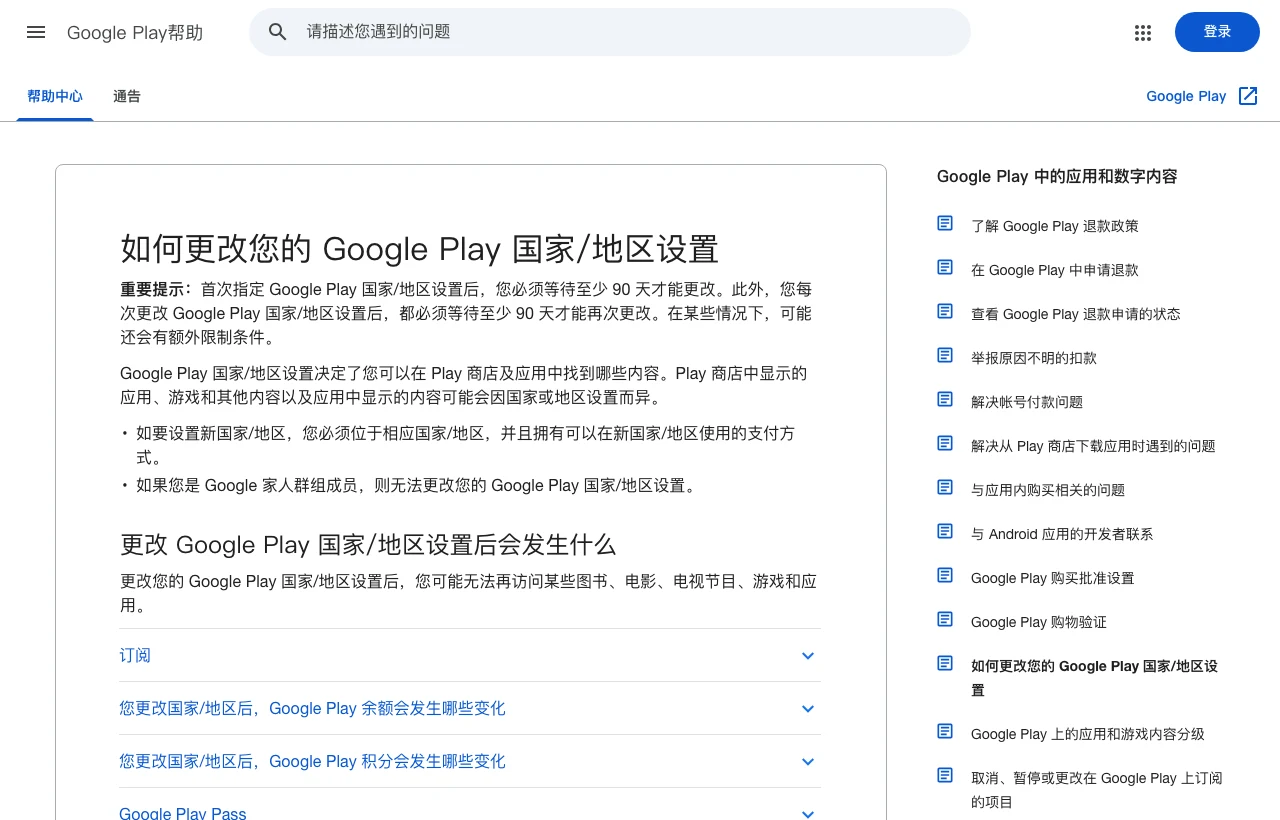Click the Google Play帮助 title link
The height and width of the screenshot is (820, 1280).
click(135, 32)
